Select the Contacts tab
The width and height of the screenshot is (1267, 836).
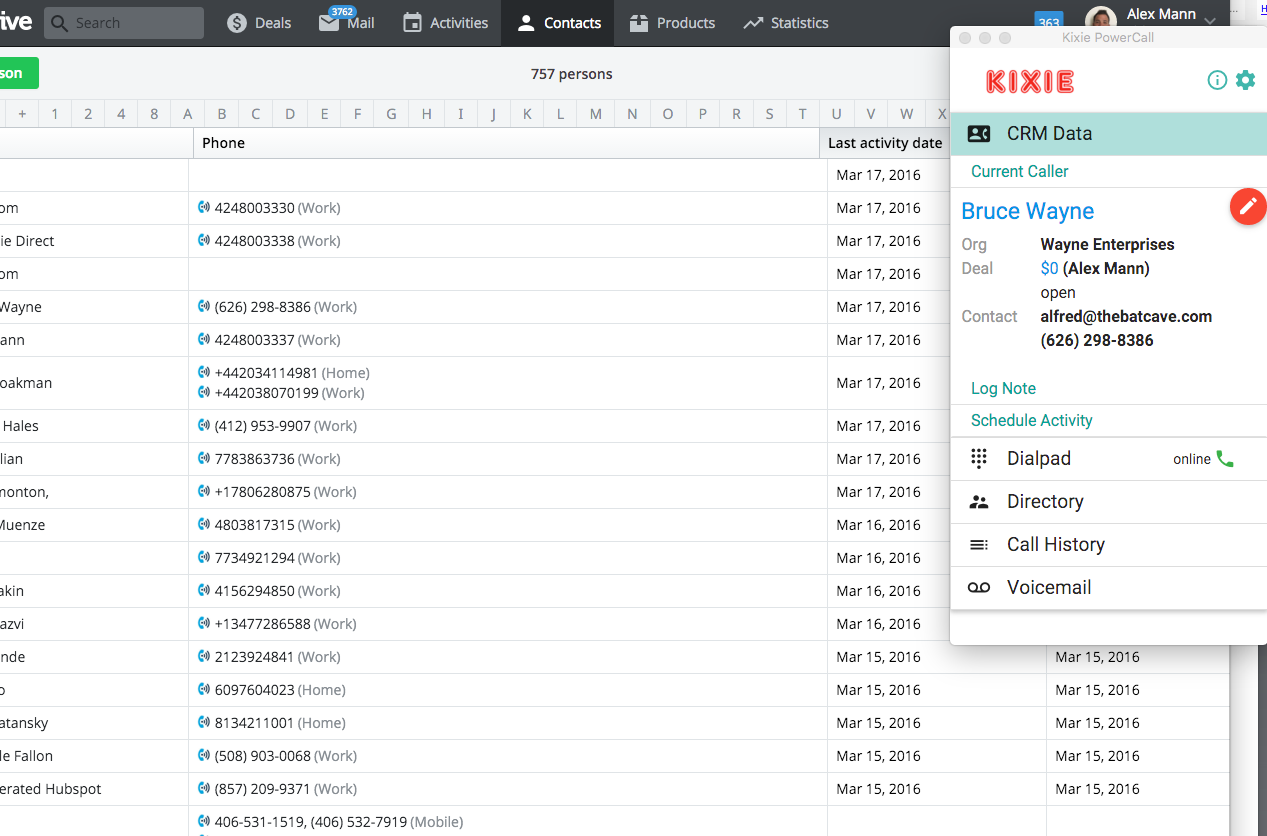click(x=558, y=23)
